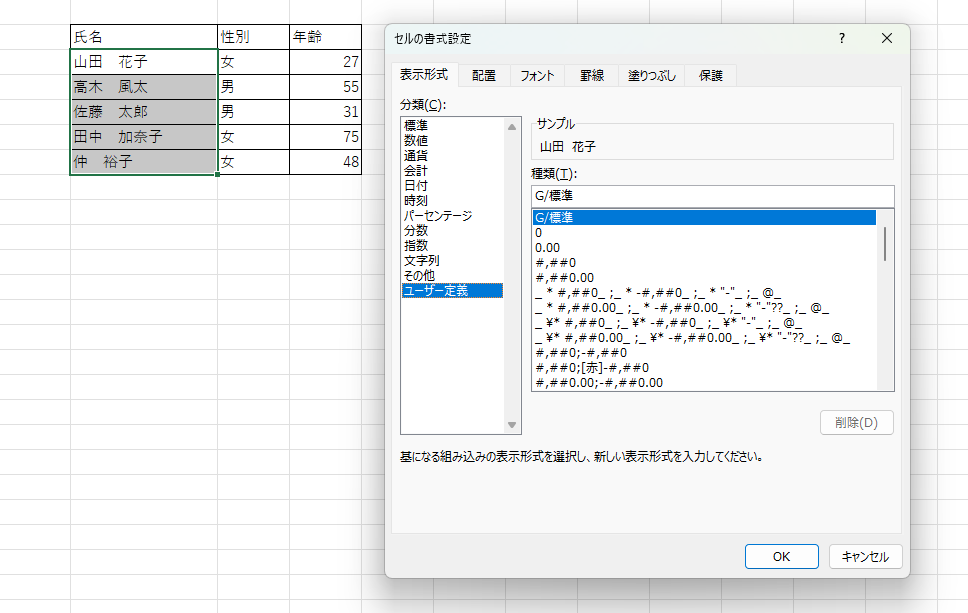Choose 数値 in the category list

[416, 141]
